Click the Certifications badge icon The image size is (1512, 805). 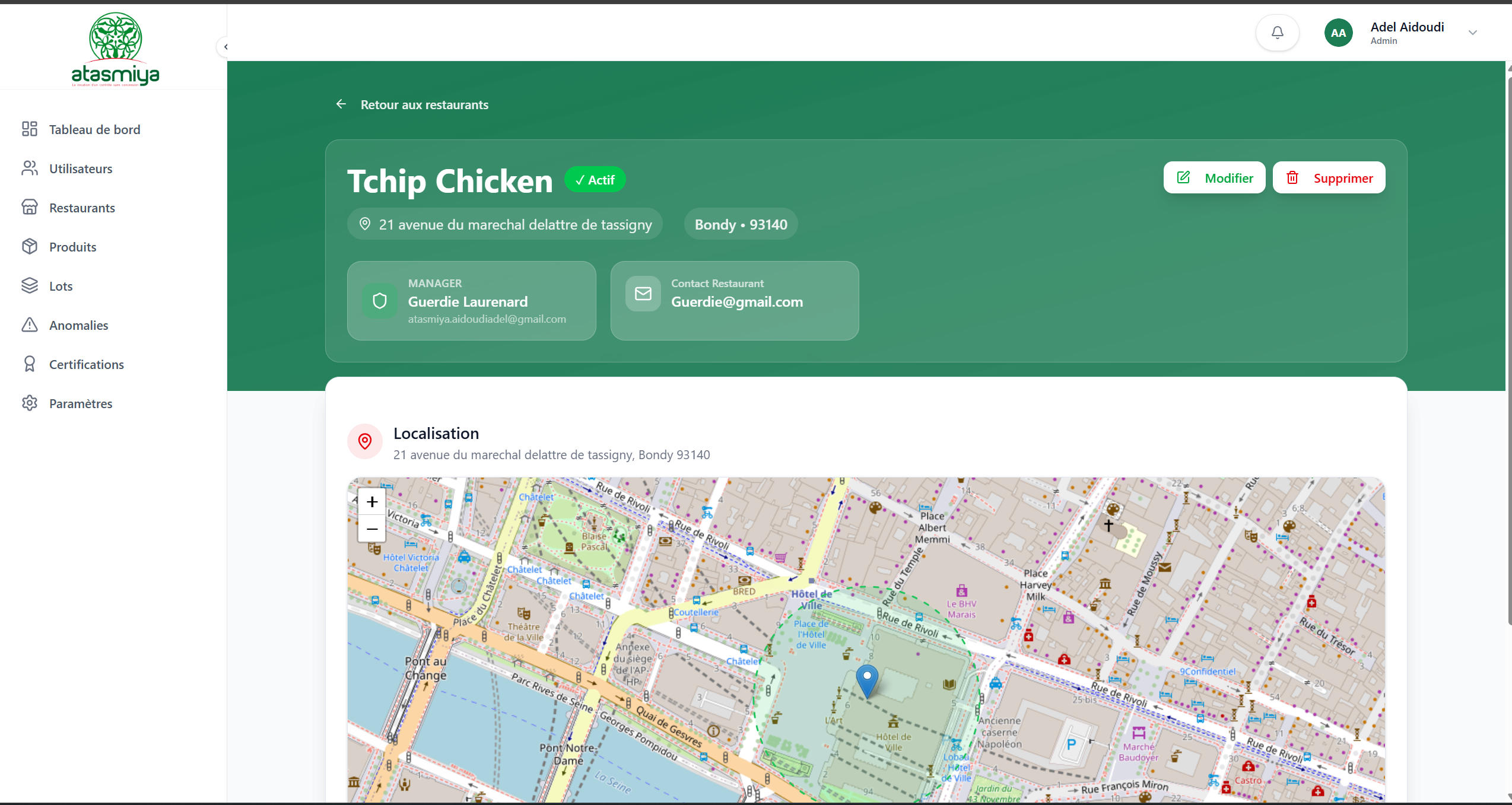pyautogui.click(x=30, y=364)
